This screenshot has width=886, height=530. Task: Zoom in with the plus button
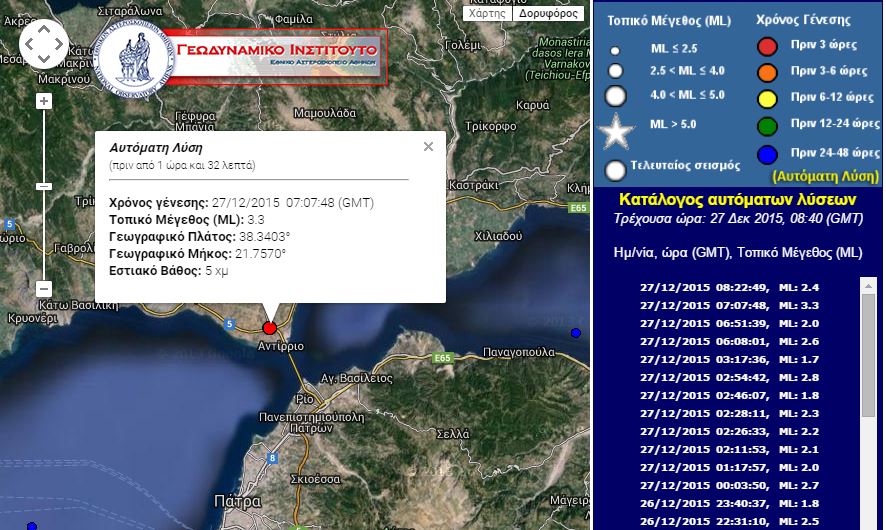click(x=43, y=101)
